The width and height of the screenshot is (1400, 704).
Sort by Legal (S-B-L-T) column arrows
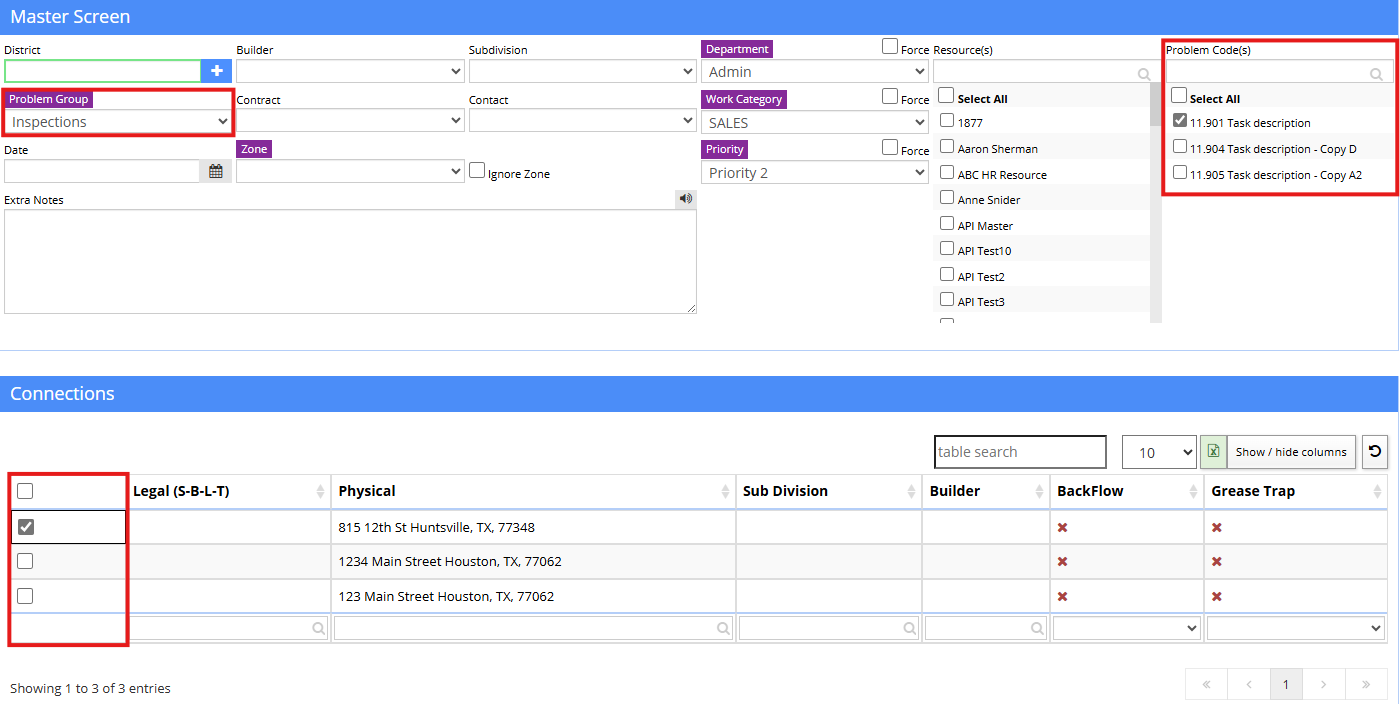pos(320,491)
